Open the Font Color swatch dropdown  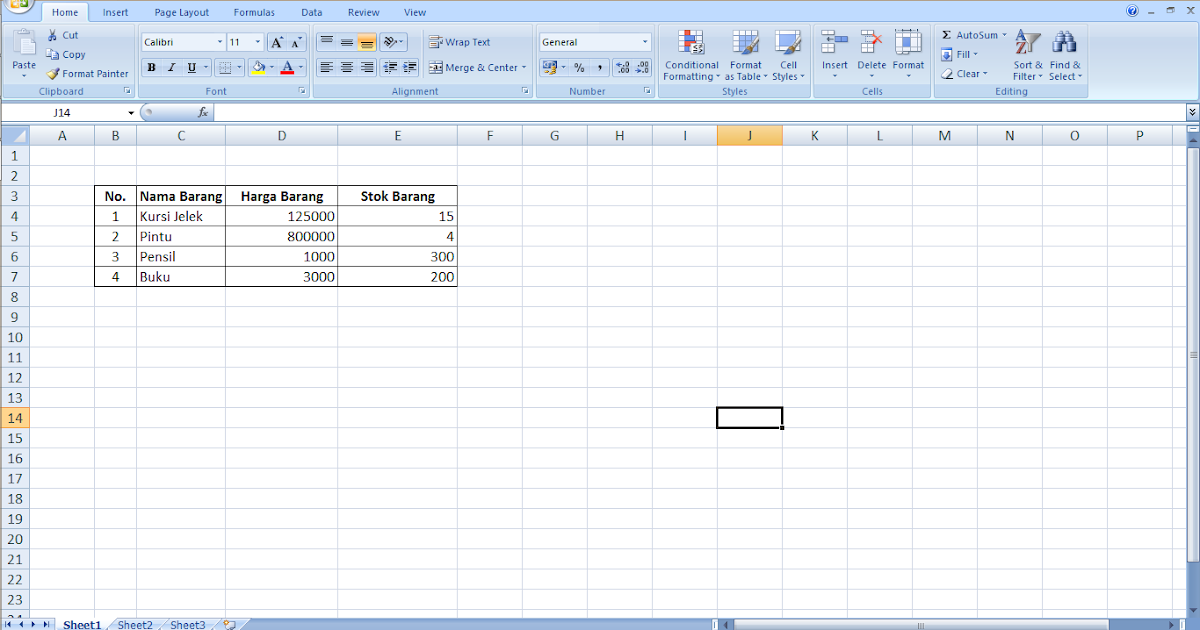pyautogui.click(x=300, y=67)
